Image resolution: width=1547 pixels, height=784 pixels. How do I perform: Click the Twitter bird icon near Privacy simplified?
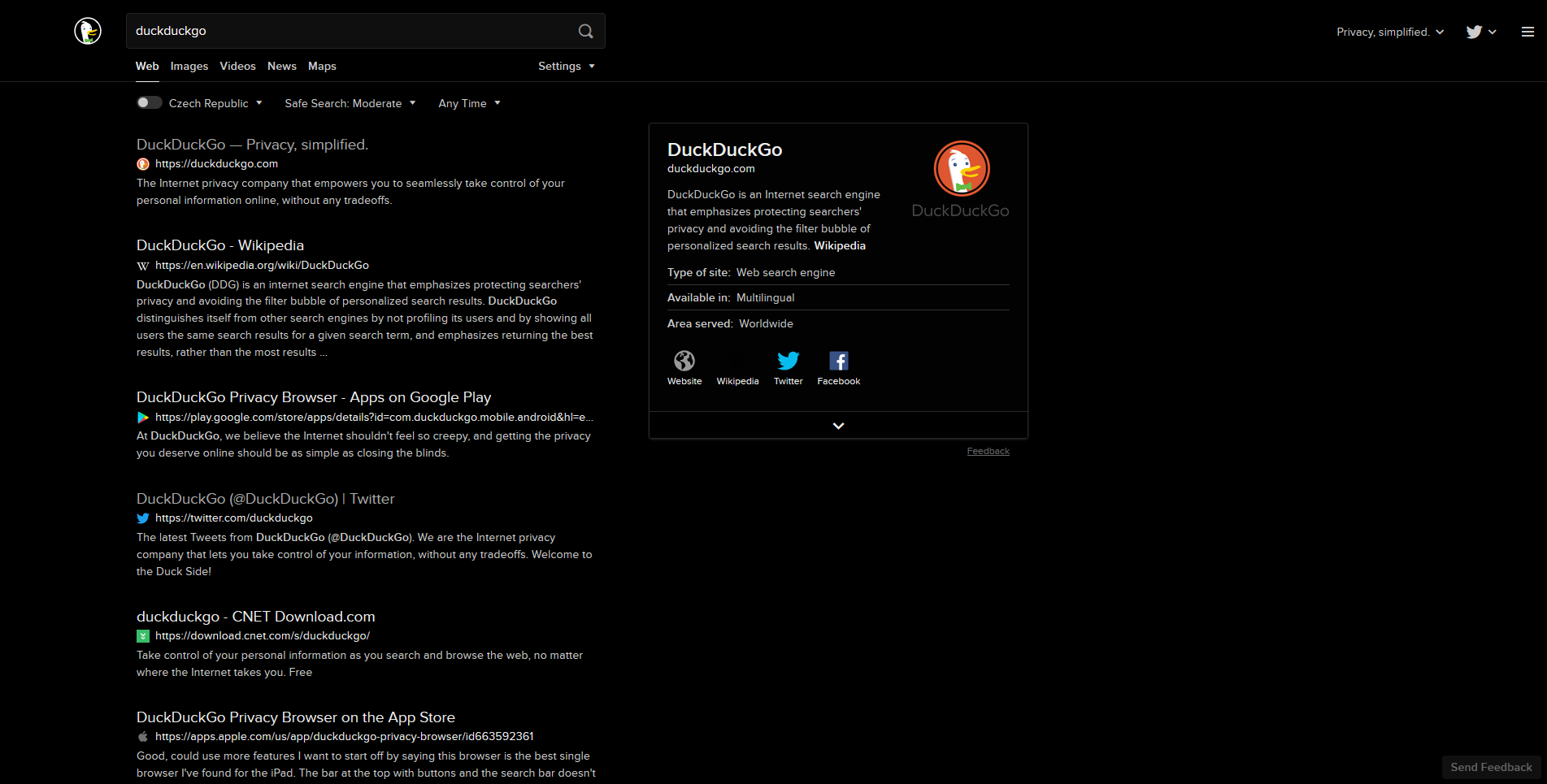coord(1474,32)
